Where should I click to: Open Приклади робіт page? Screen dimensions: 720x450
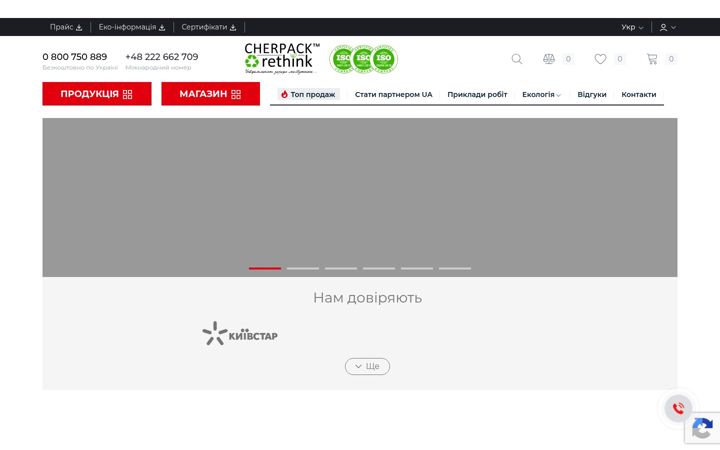(x=477, y=95)
